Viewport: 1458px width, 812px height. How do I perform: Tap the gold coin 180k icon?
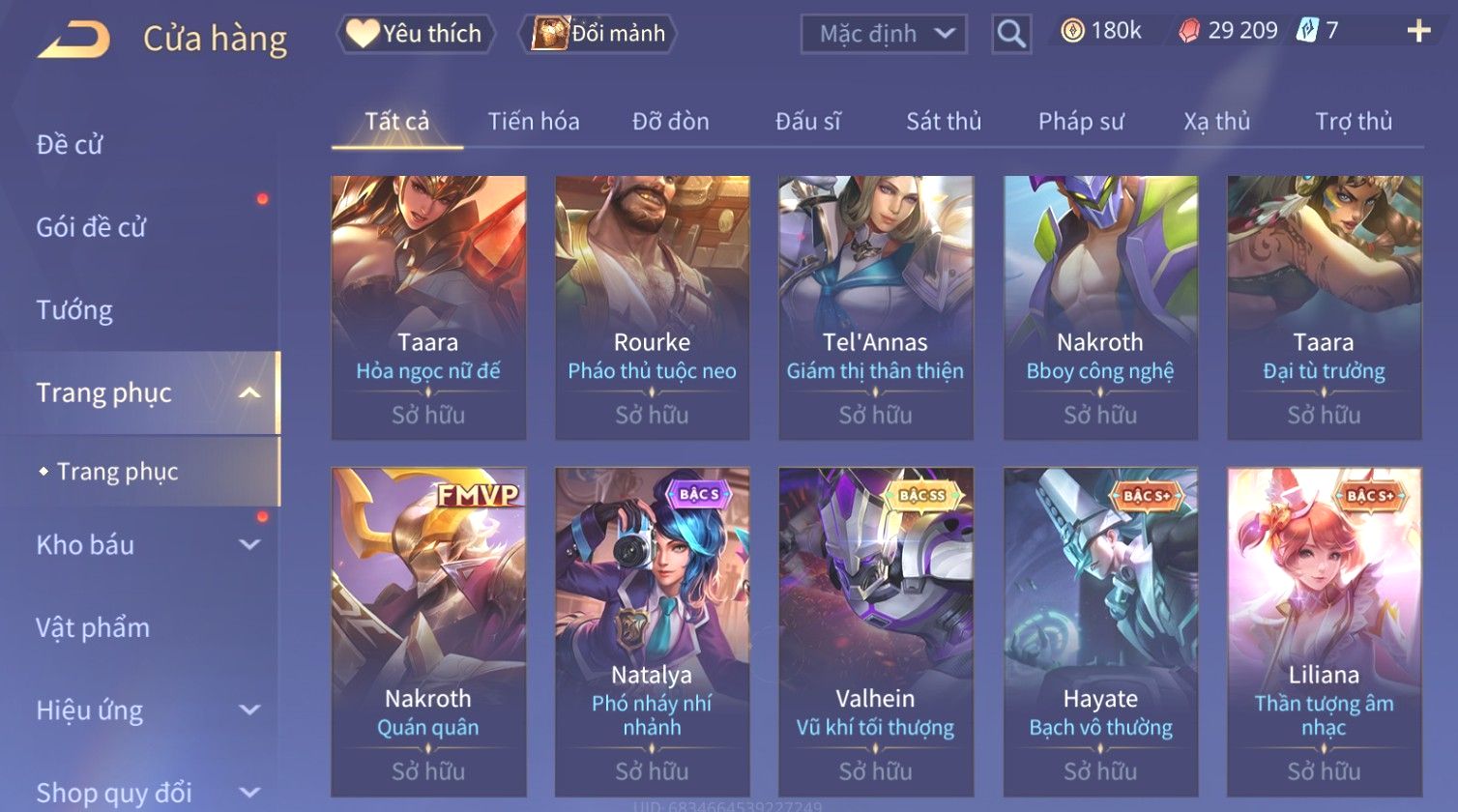click(1072, 32)
